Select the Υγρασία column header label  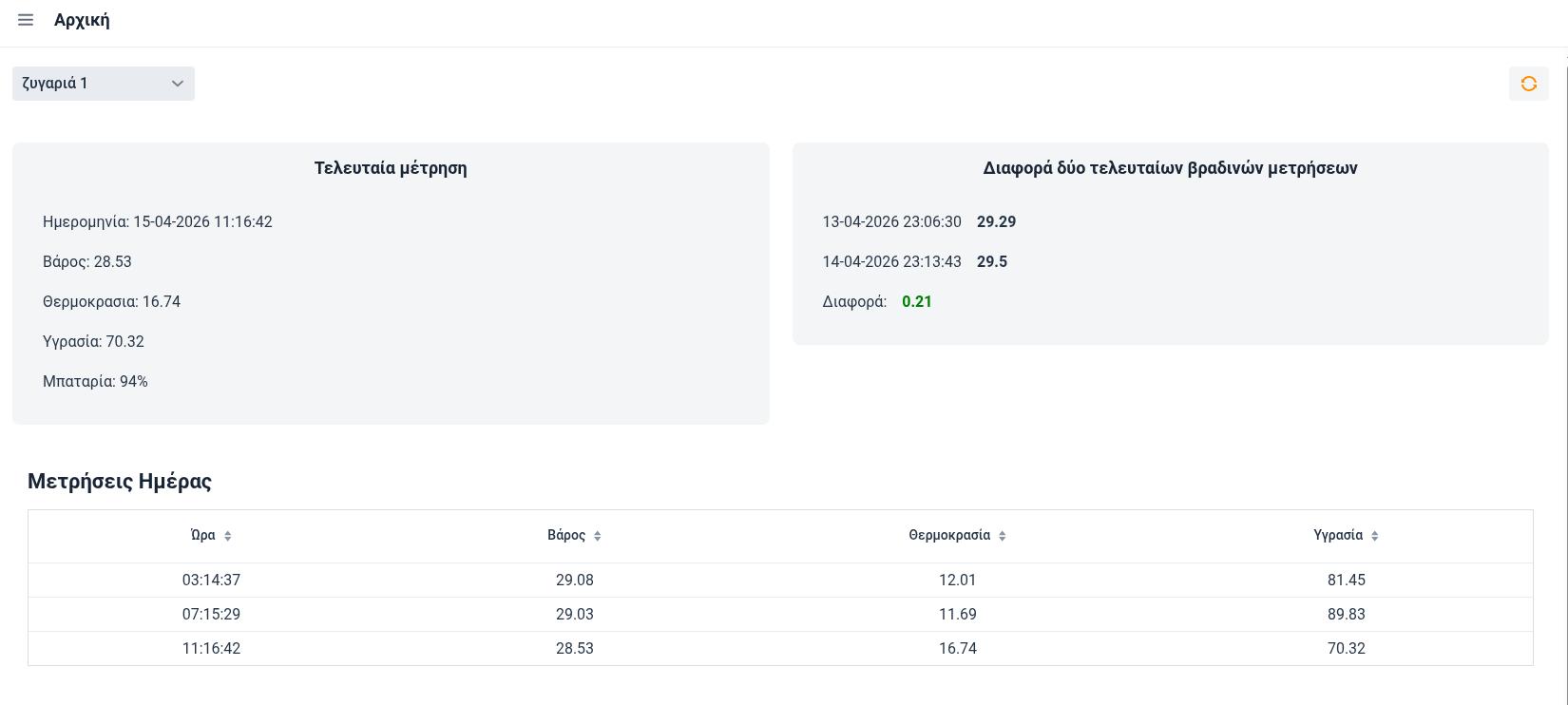[1337, 535]
